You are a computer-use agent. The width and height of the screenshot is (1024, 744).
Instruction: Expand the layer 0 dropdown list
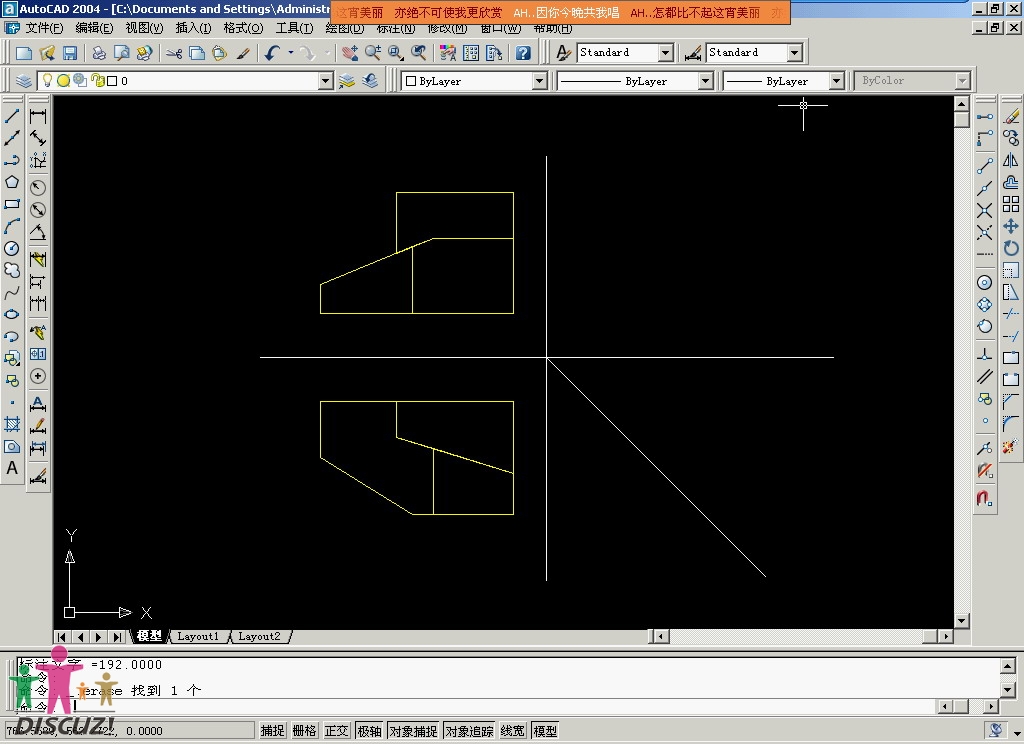326,81
